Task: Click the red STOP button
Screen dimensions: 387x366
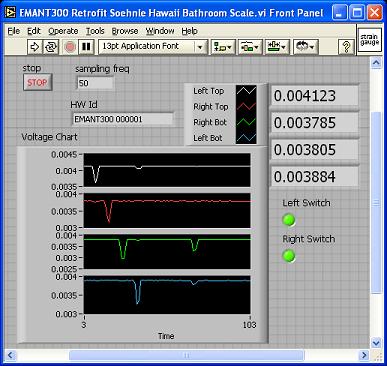Action: coord(37,82)
